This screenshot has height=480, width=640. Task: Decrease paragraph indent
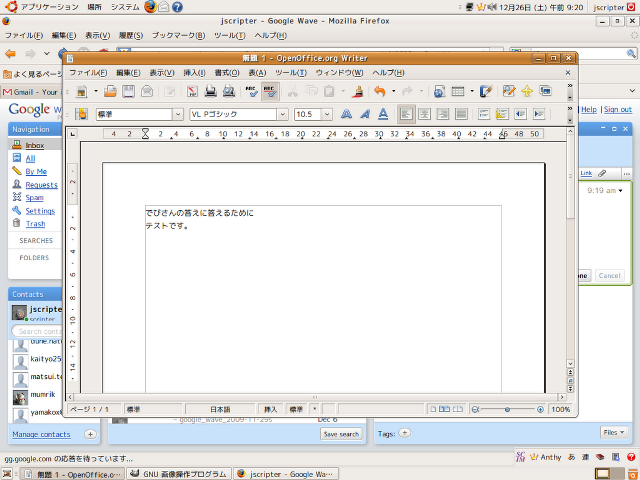pyautogui.click(x=520, y=114)
